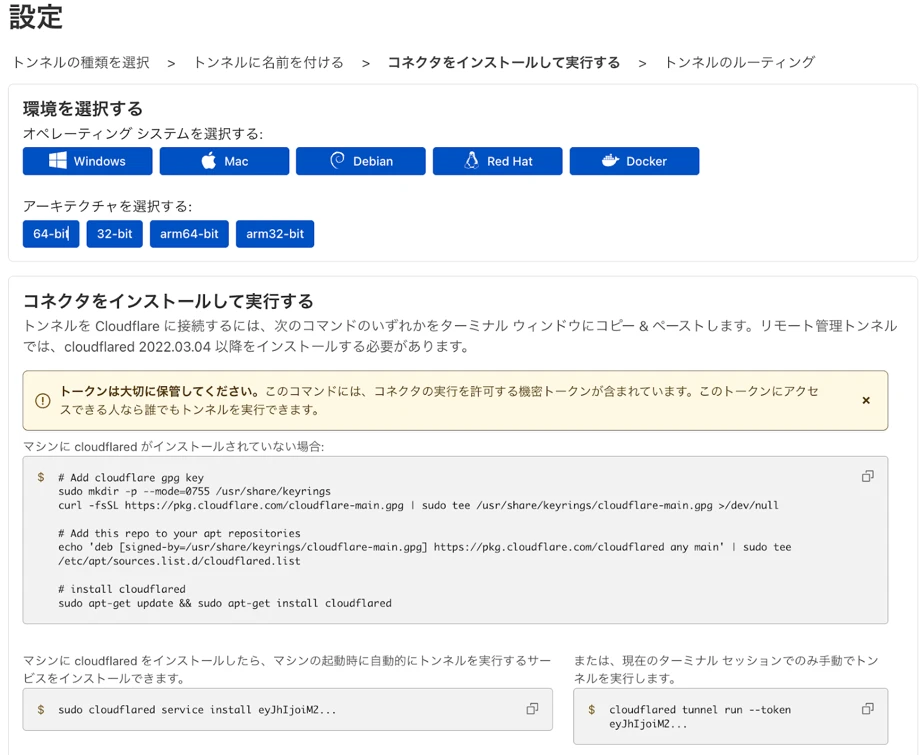Pick the 32-bit architecture
924x755 pixels.
[x=114, y=234]
